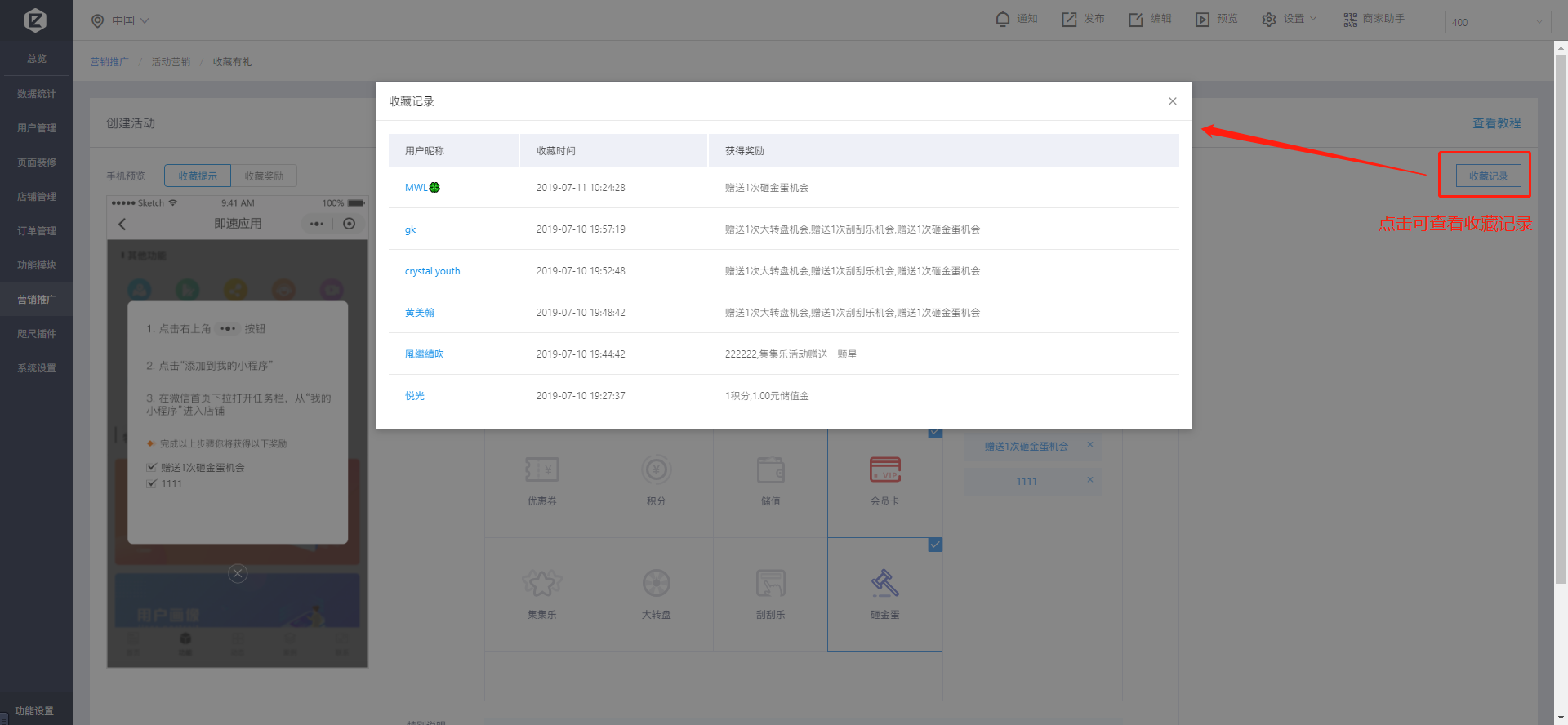Open user gk's link
The height and width of the screenshot is (725, 1568).
click(x=410, y=229)
